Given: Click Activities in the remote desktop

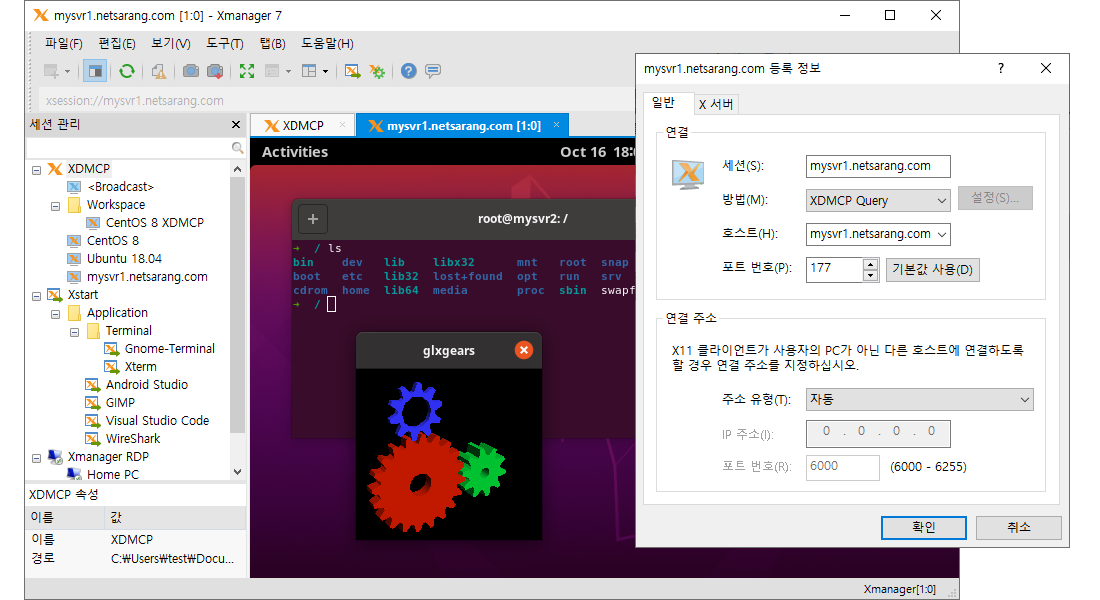Looking at the screenshot, I should click(x=295, y=152).
